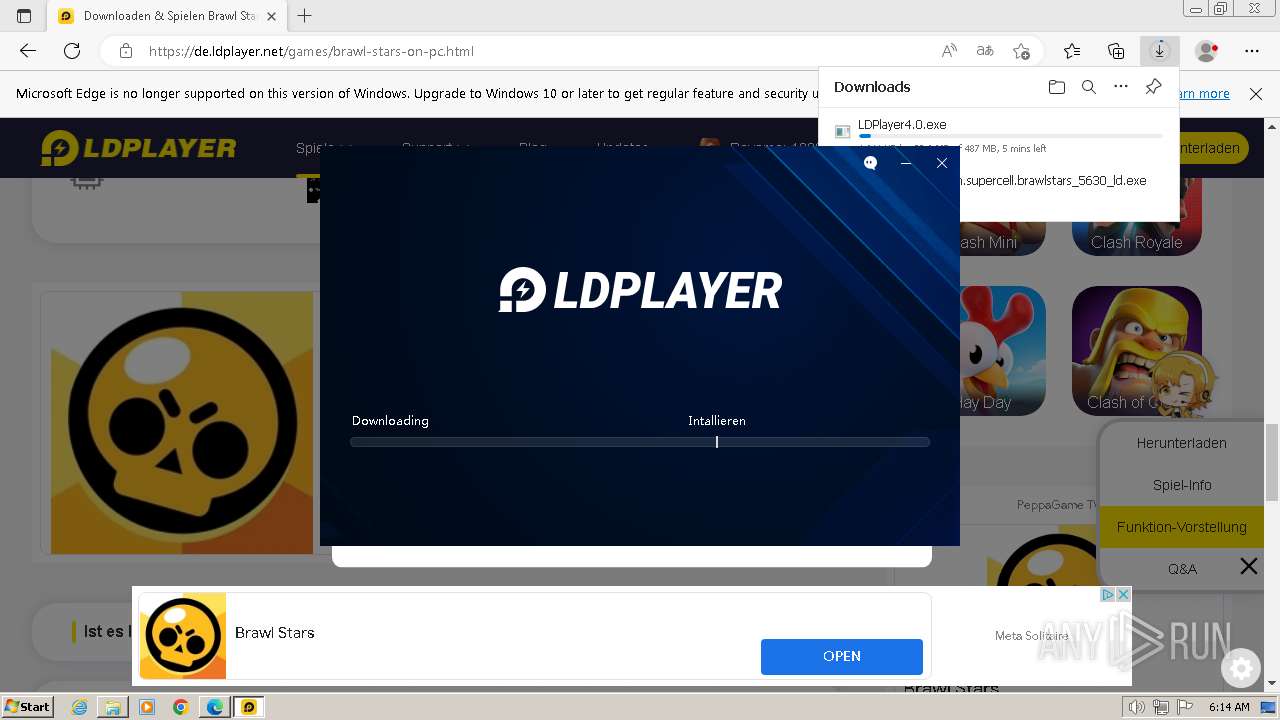Select the LDPlayer4.0.exe download entry
The width and height of the screenshot is (1280, 720).
999,136
